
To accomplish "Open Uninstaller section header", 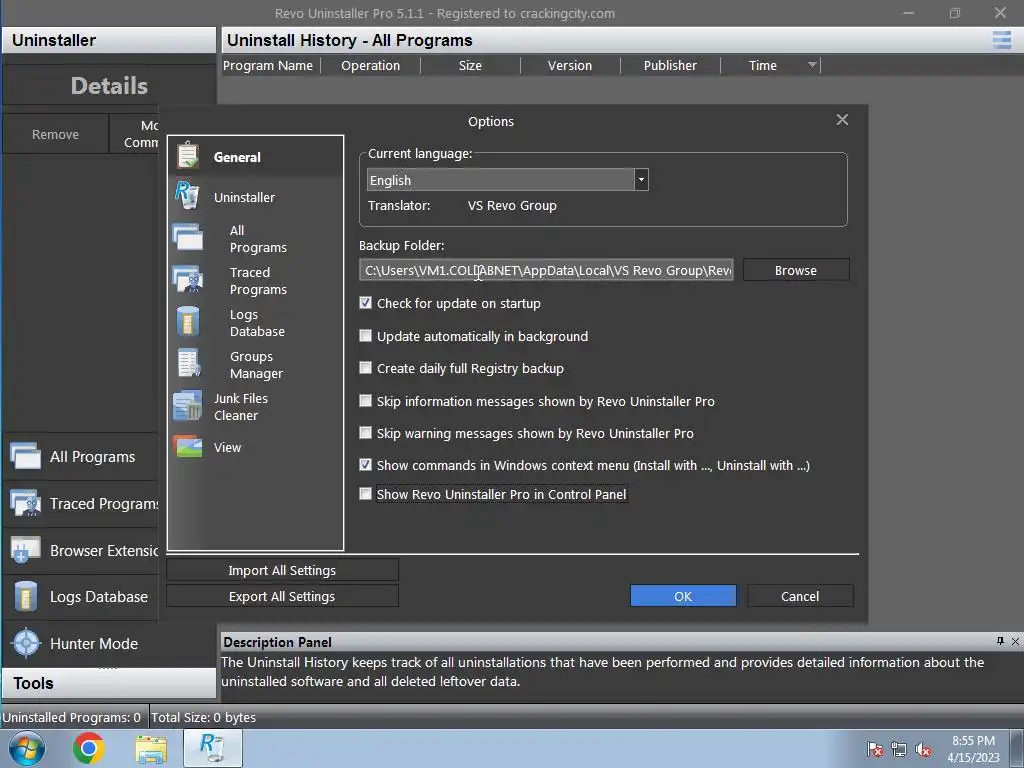I will (x=108, y=40).
